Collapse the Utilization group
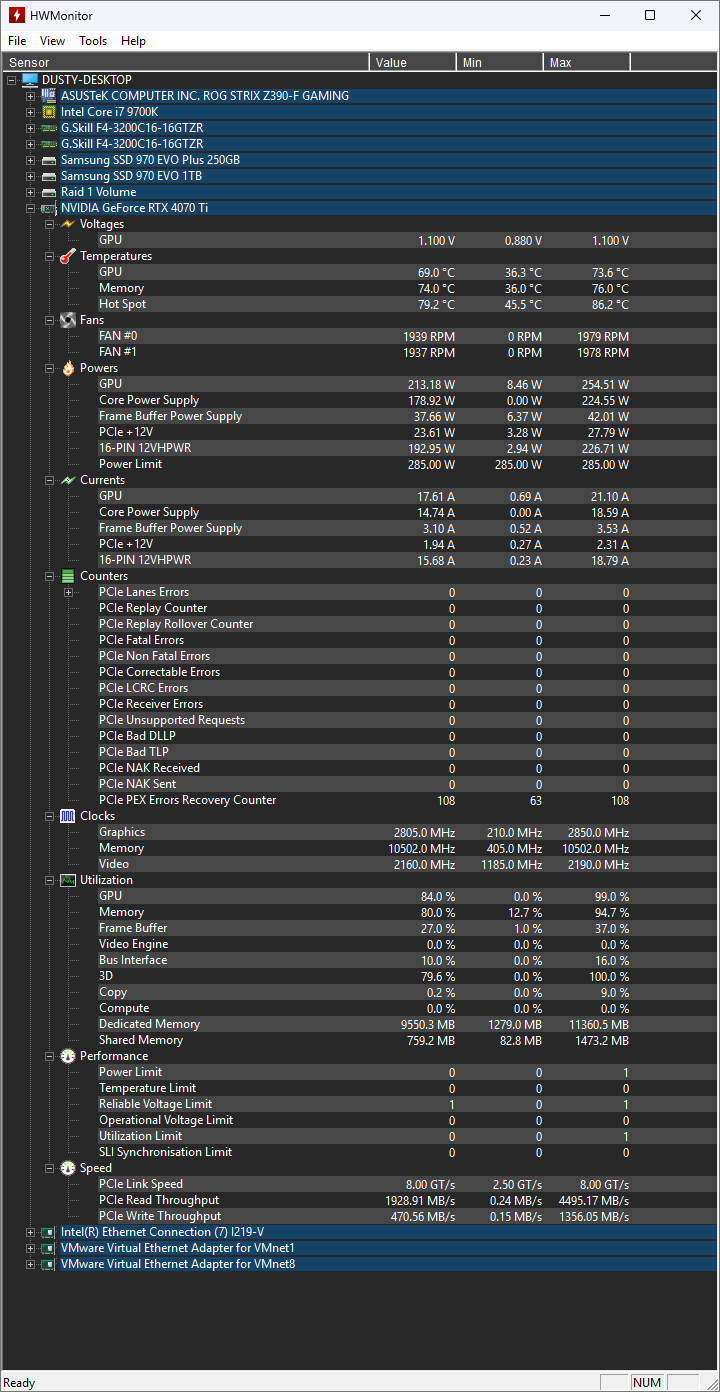720x1392 pixels. 50,880
